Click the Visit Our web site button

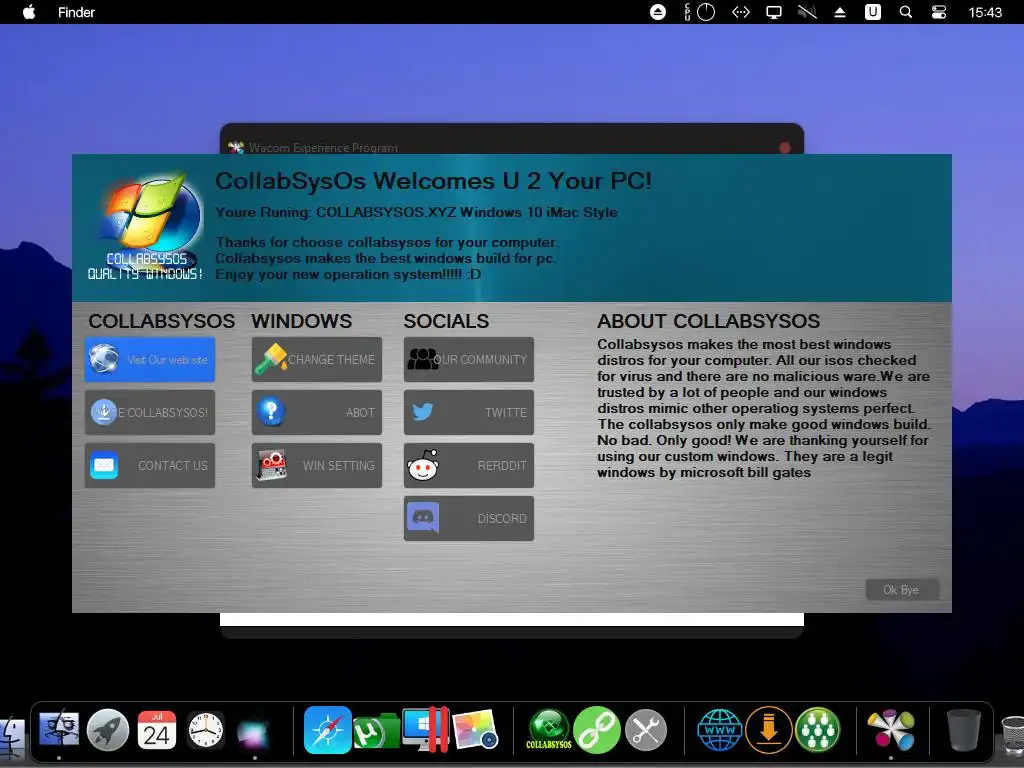(150, 359)
